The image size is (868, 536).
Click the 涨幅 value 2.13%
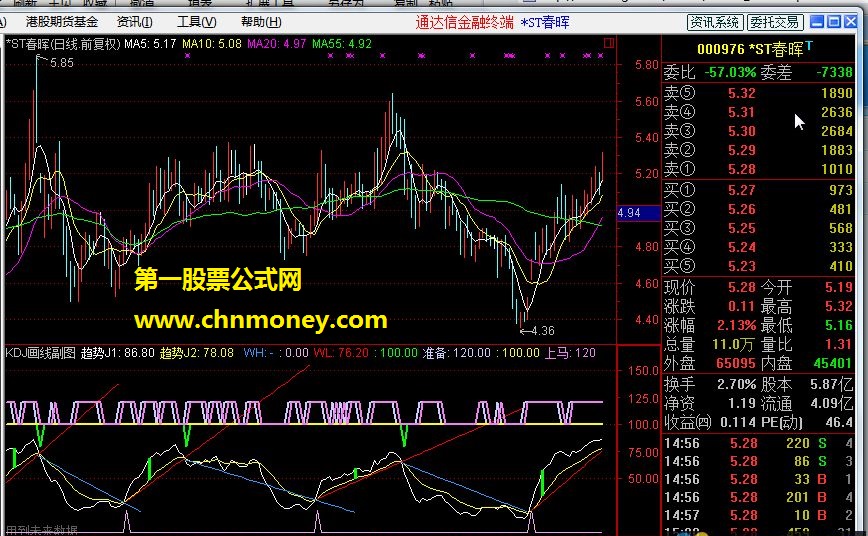click(737, 325)
